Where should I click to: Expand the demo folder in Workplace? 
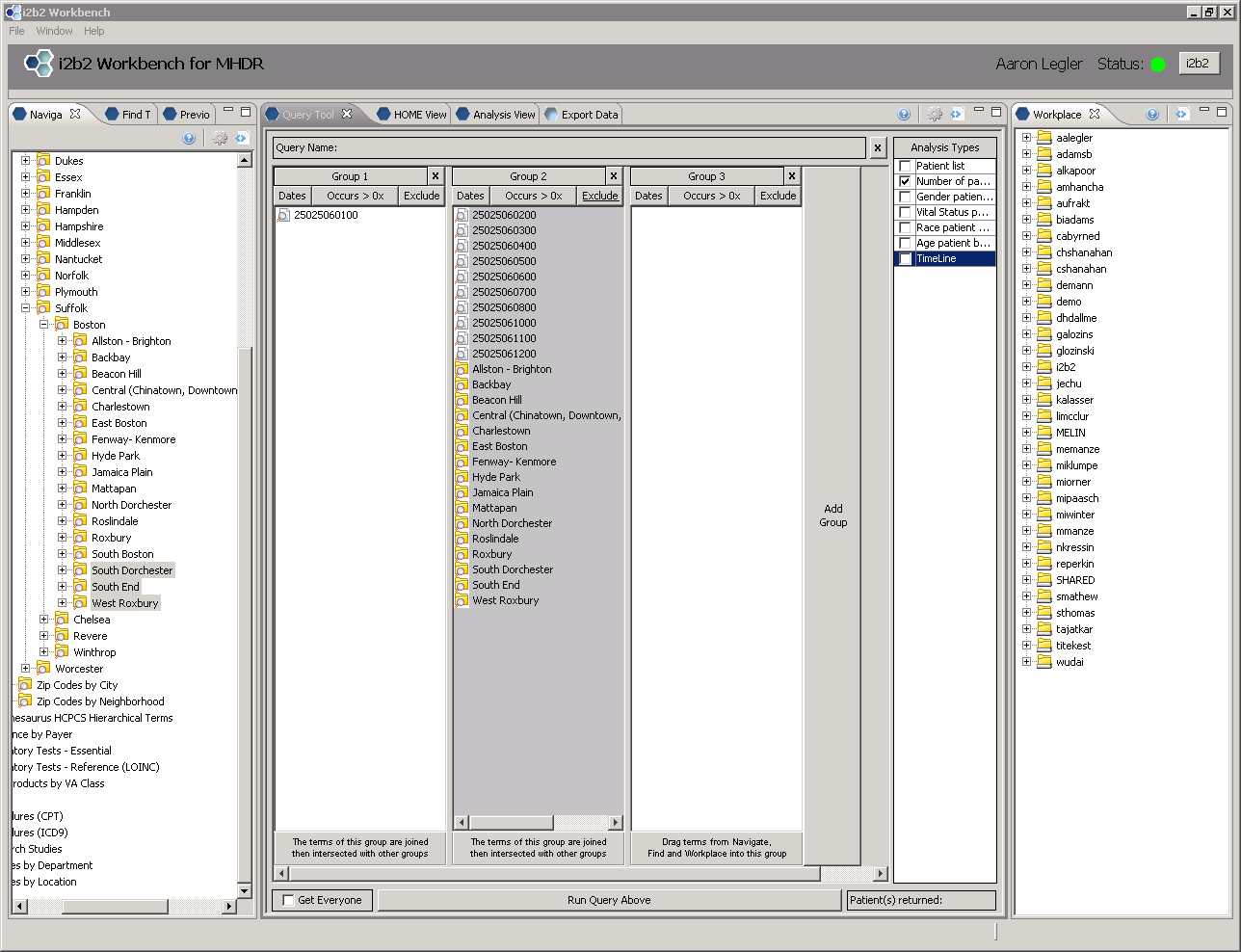click(x=1027, y=302)
